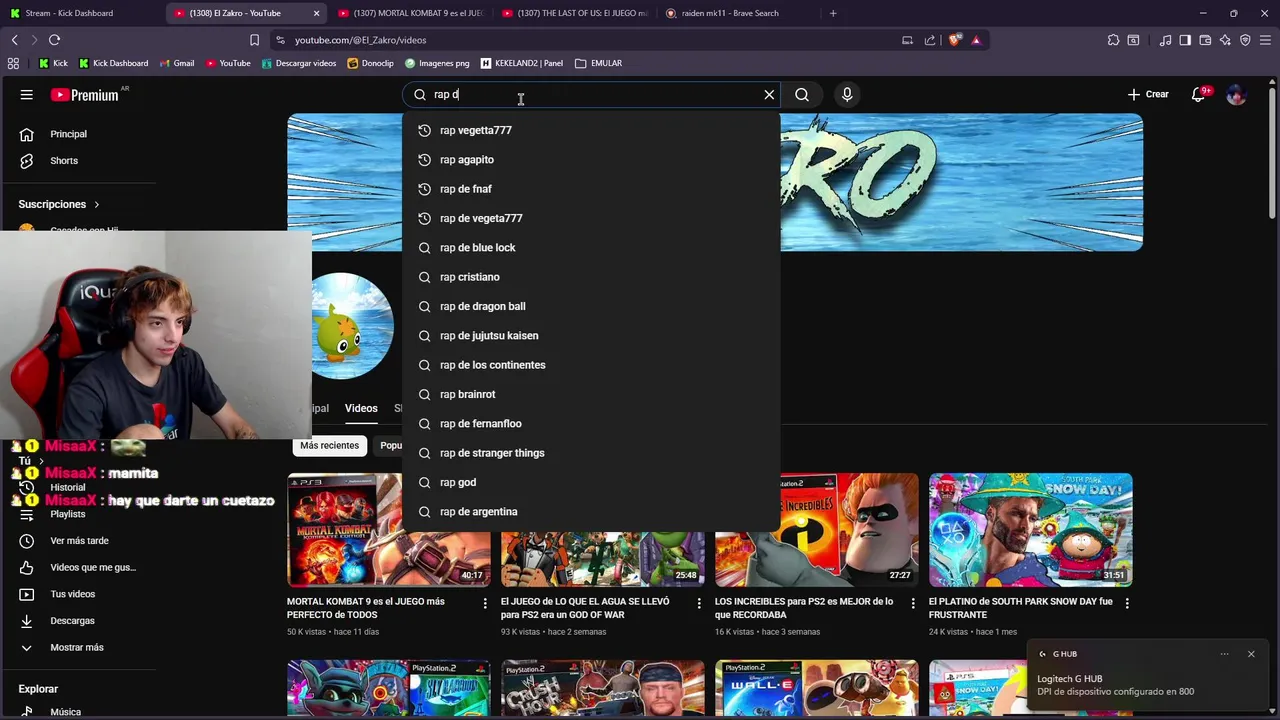Image resolution: width=1280 pixels, height=720 pixels.
Task: Select suggestion 'rap de los continentes'
Action: pos(591,365)
